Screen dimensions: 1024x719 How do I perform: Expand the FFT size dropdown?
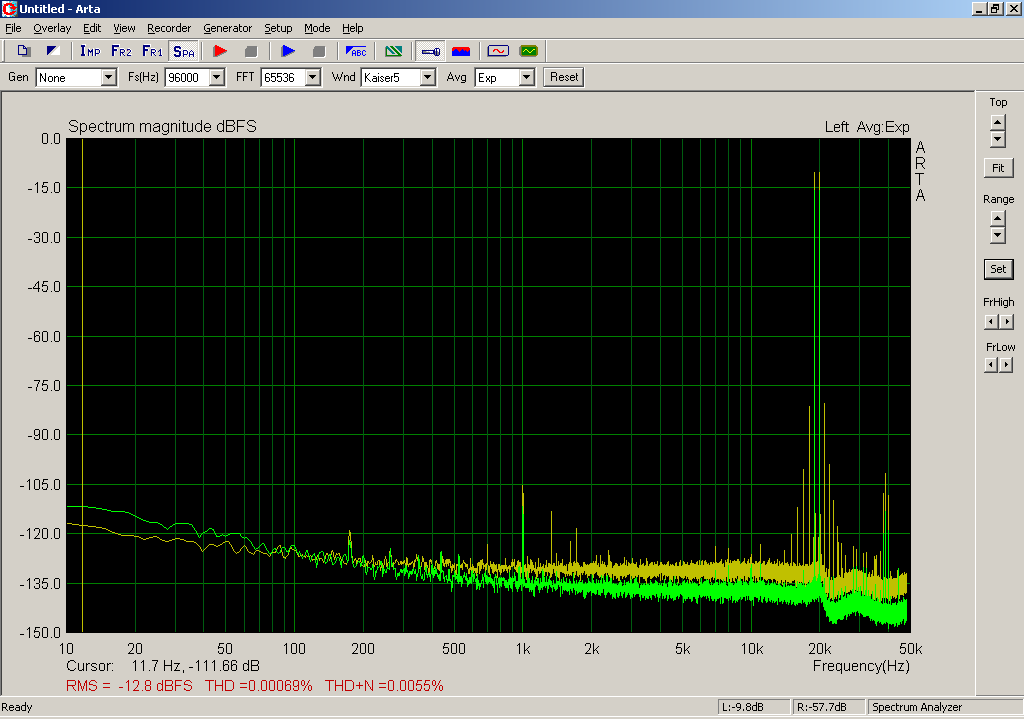(x=313, y=78)
